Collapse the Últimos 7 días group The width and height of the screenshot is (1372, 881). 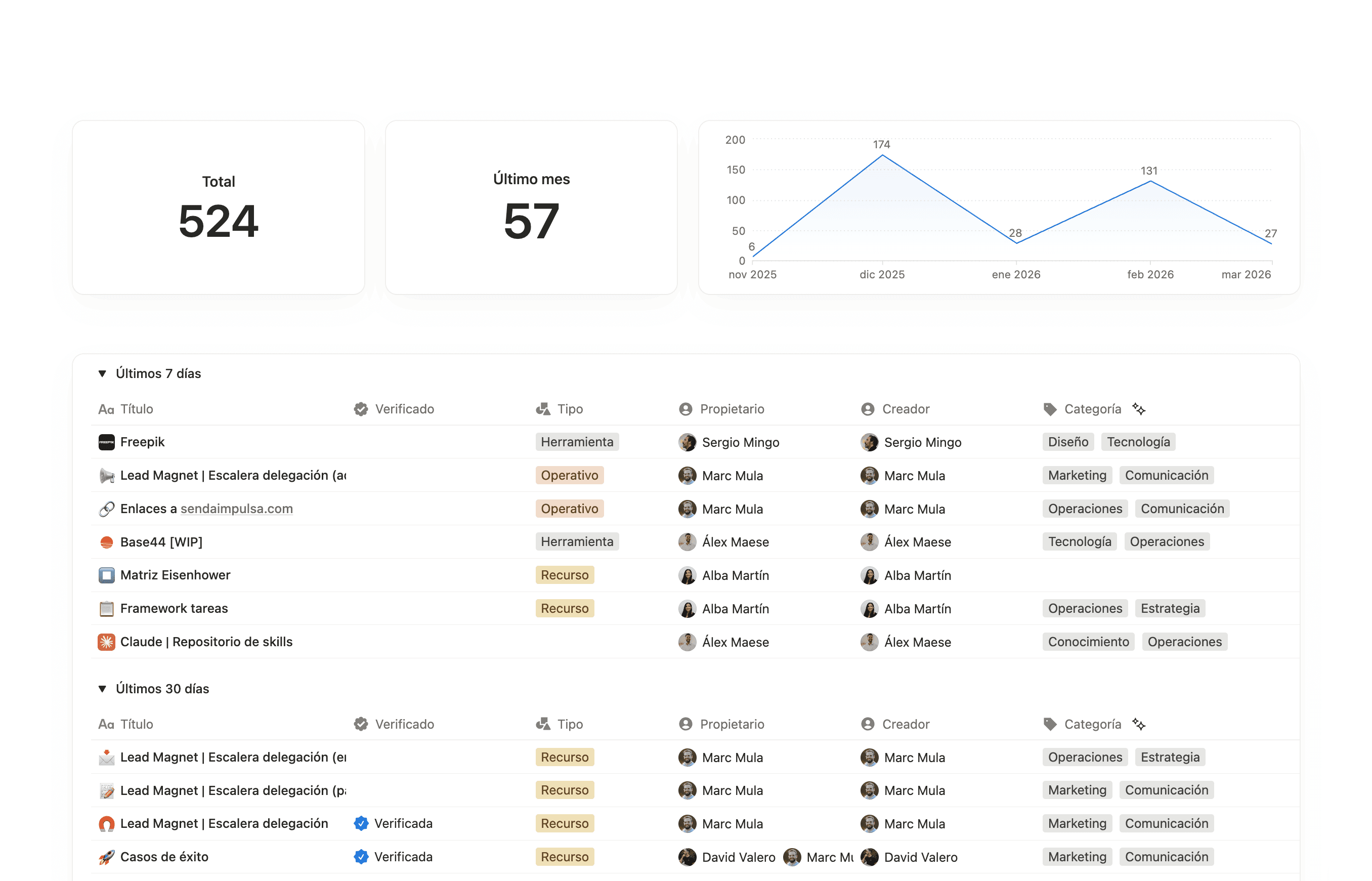[102, 373]
